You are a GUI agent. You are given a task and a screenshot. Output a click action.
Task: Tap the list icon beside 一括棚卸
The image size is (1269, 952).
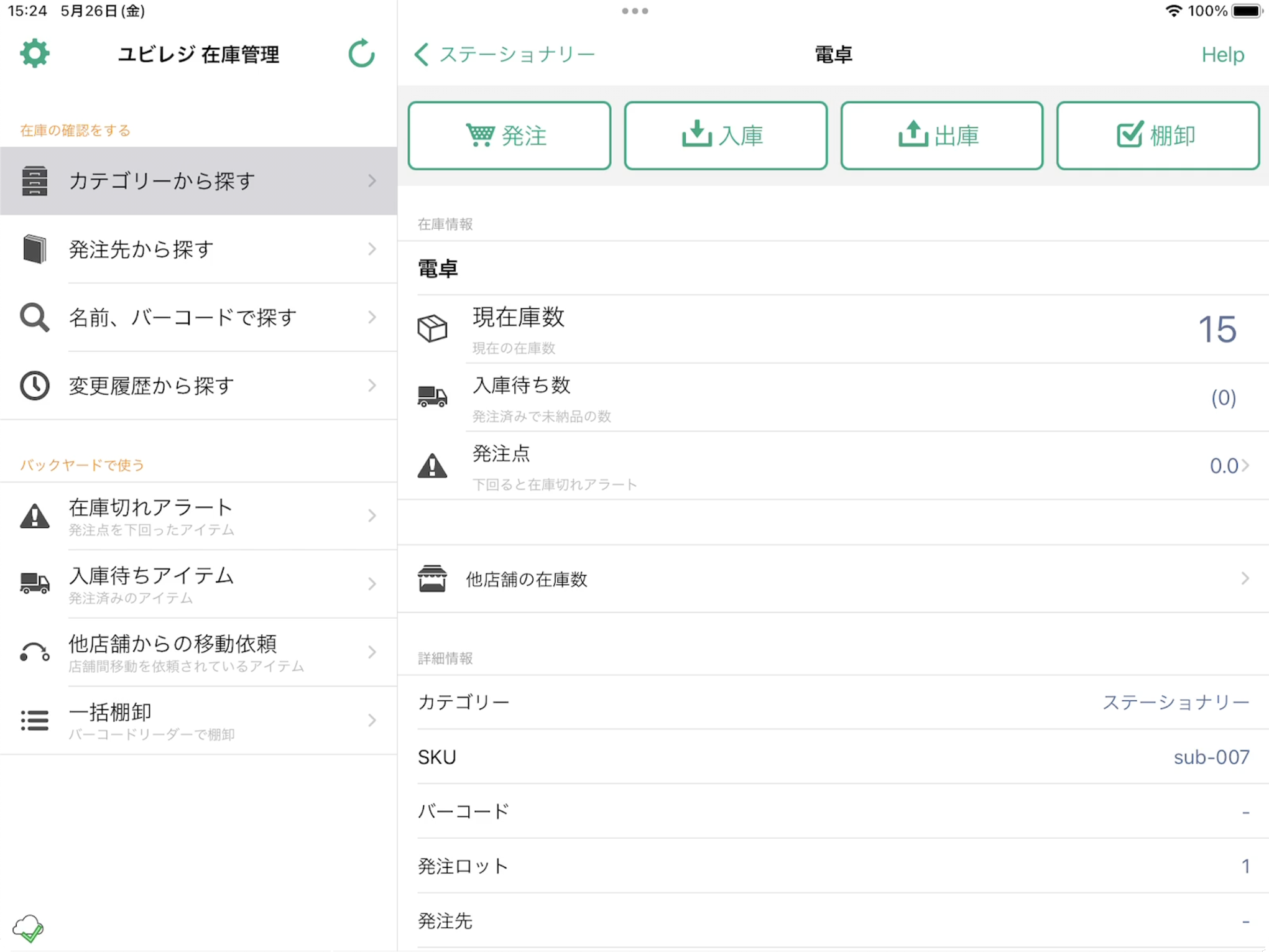tap(35, 720)
